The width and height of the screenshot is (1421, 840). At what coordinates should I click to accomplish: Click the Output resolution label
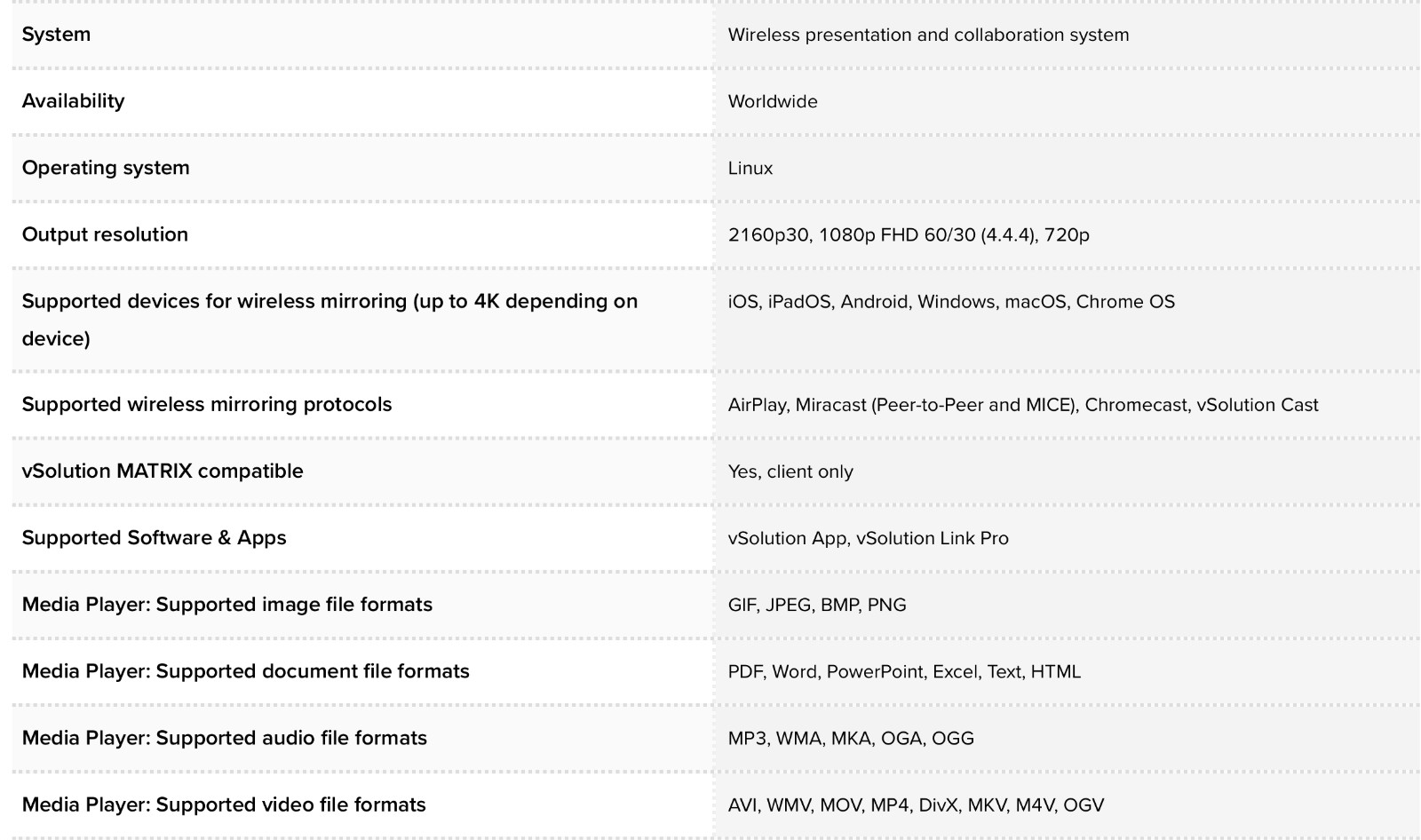(105, 234)
